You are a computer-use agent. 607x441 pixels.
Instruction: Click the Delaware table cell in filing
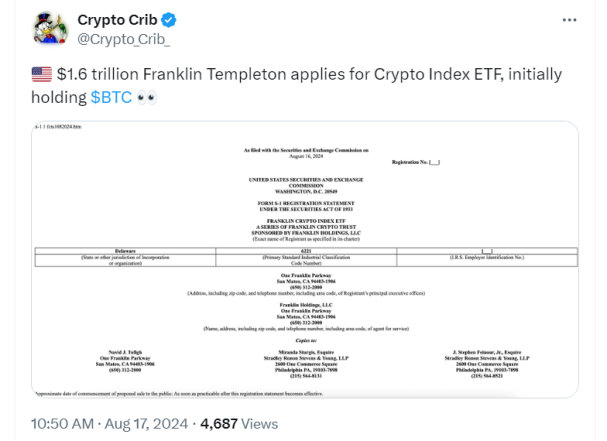point(125,251)
